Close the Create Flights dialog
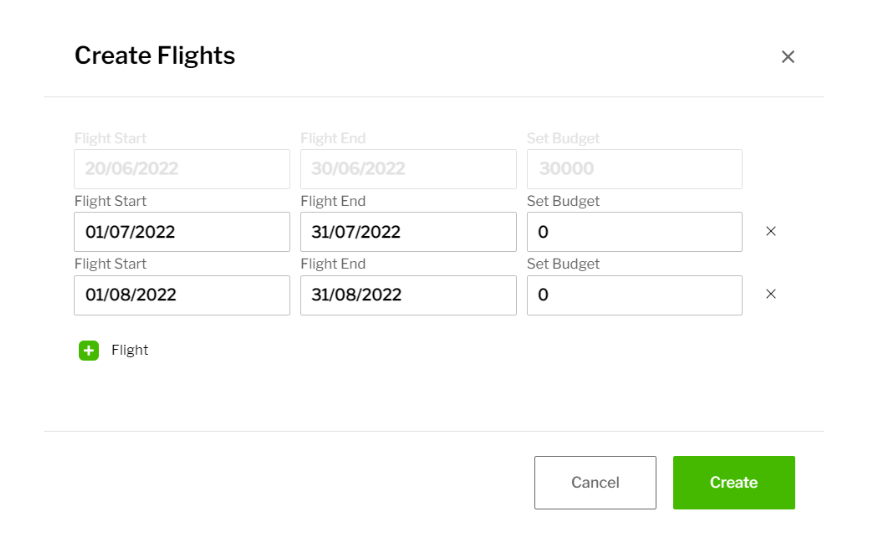 (x=788, y=57)
